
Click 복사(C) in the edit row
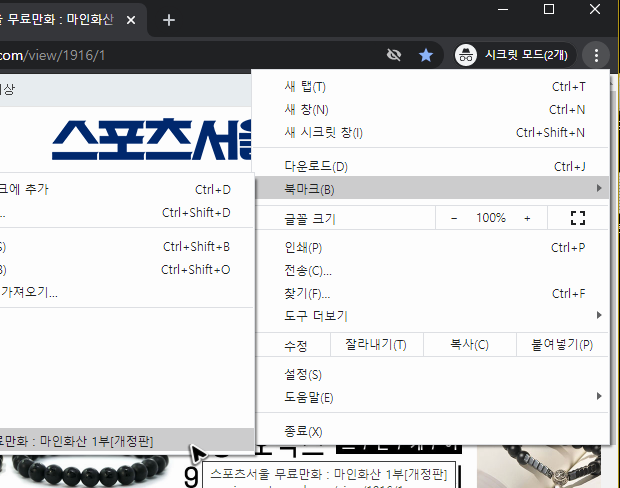(x=469, y=345)
